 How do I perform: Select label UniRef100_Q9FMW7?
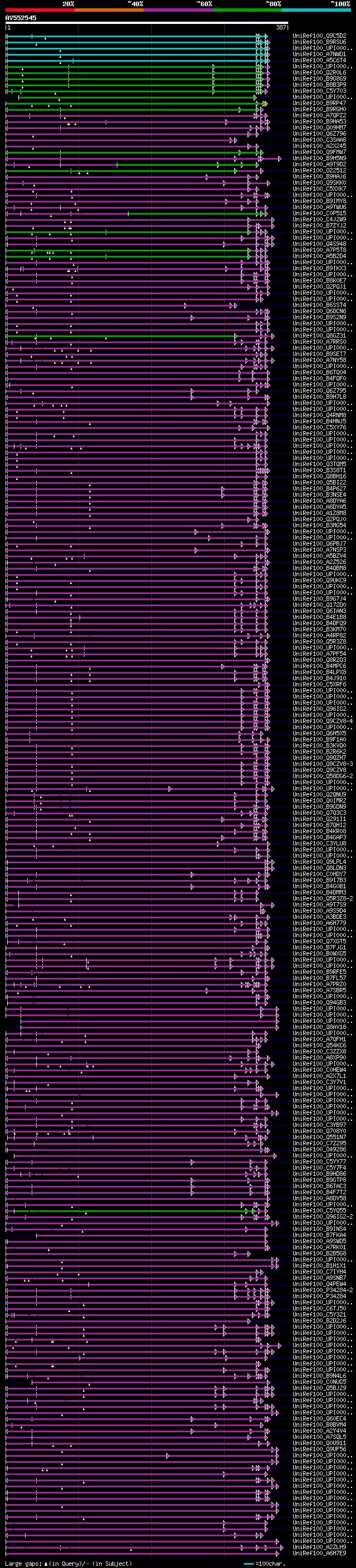pos(319,152)
